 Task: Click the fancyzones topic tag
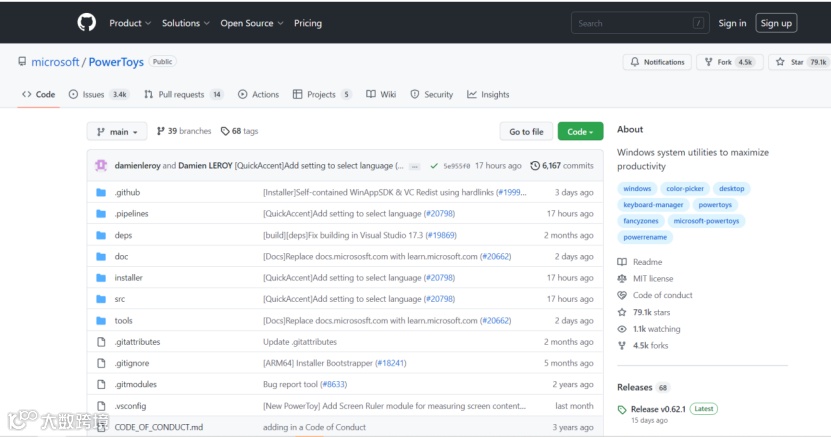tap(641, 221)
